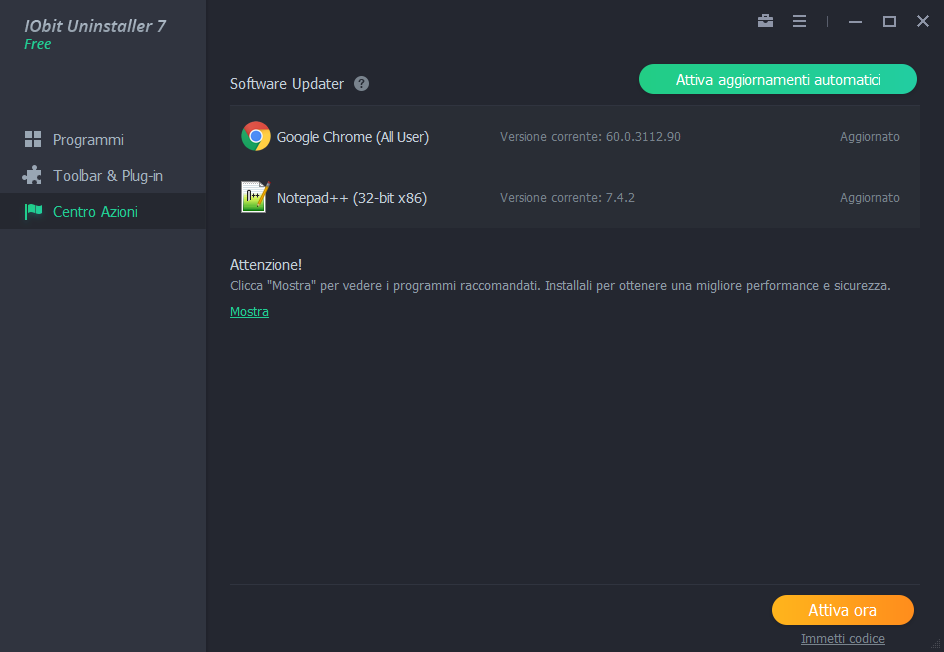Switch to Toolbar & Plug-in section

point(107,176)
